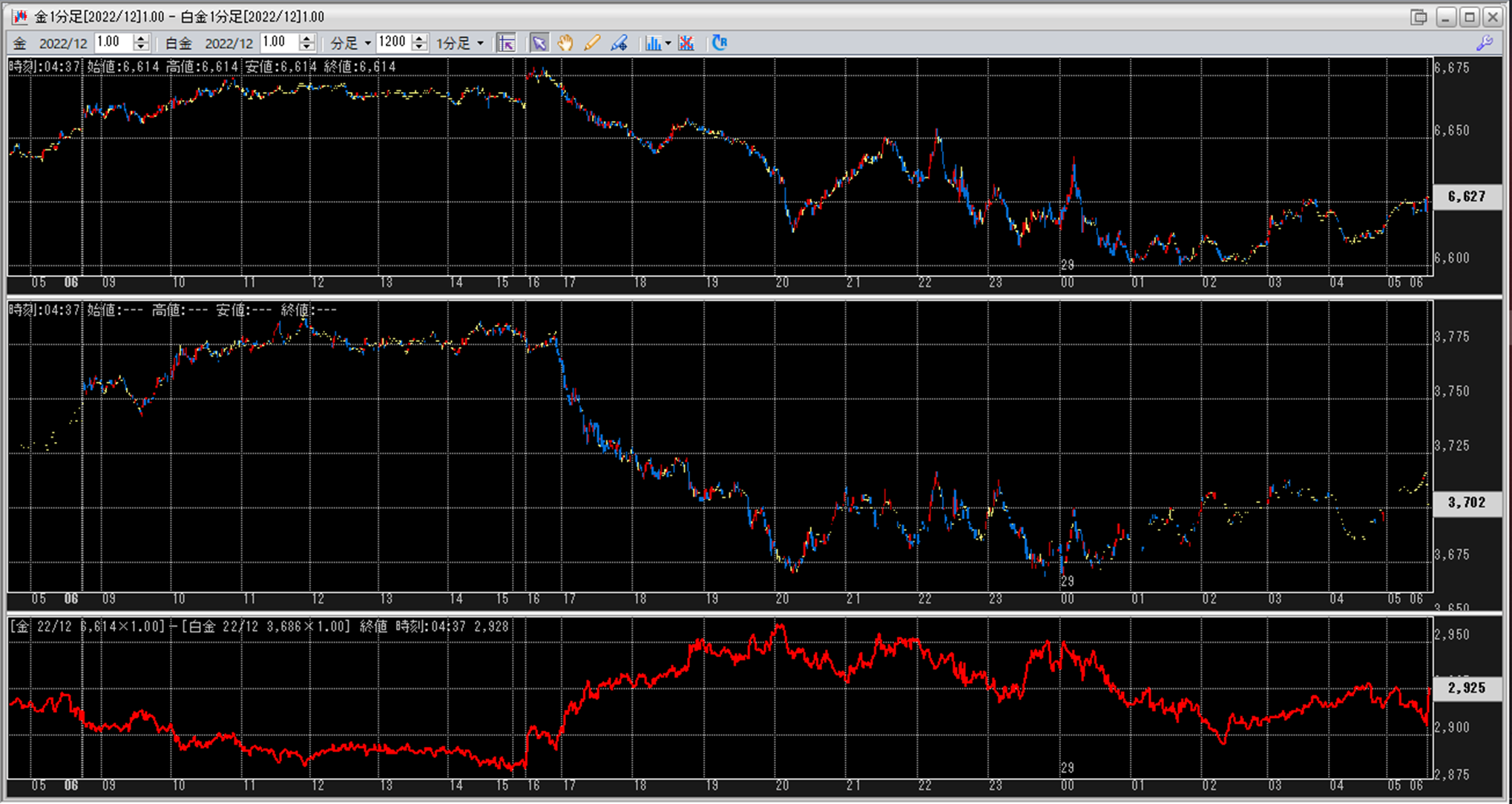Click the edit drawing objects tool
The height and width of the screenshot is (804, 1512).
coord(619,43)
